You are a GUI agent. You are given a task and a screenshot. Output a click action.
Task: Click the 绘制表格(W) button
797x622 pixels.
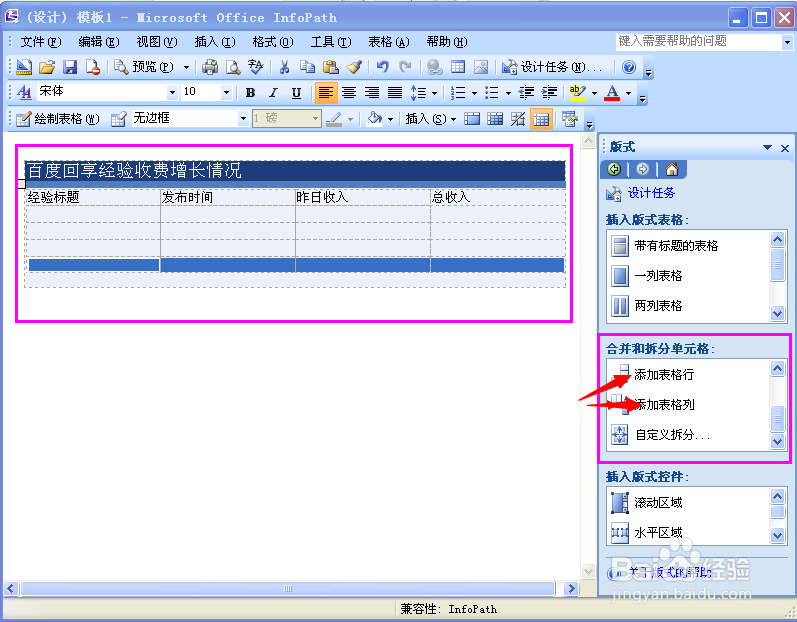[x=57, y=119]
